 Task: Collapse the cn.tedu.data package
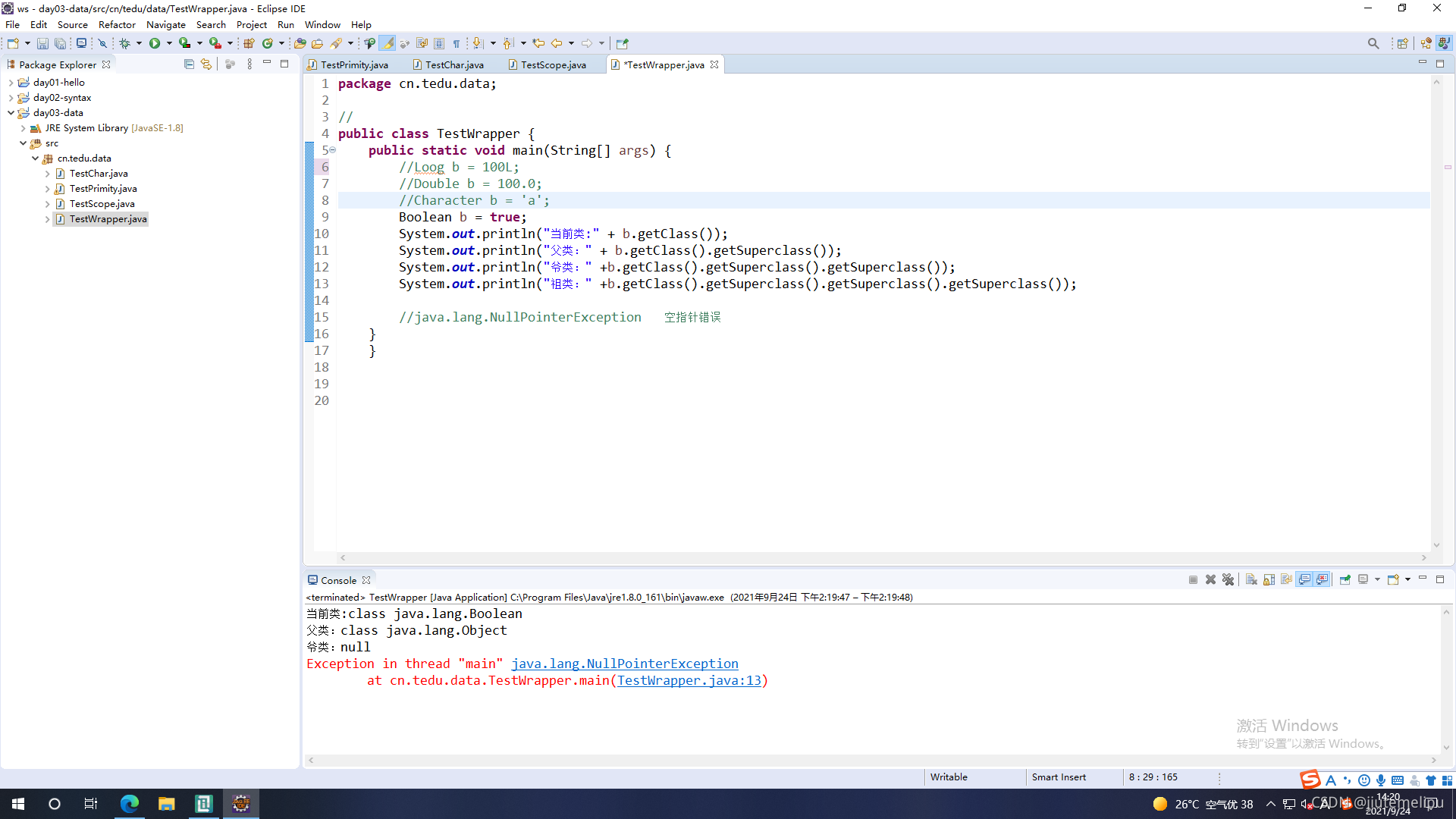[x=35, y=158]
